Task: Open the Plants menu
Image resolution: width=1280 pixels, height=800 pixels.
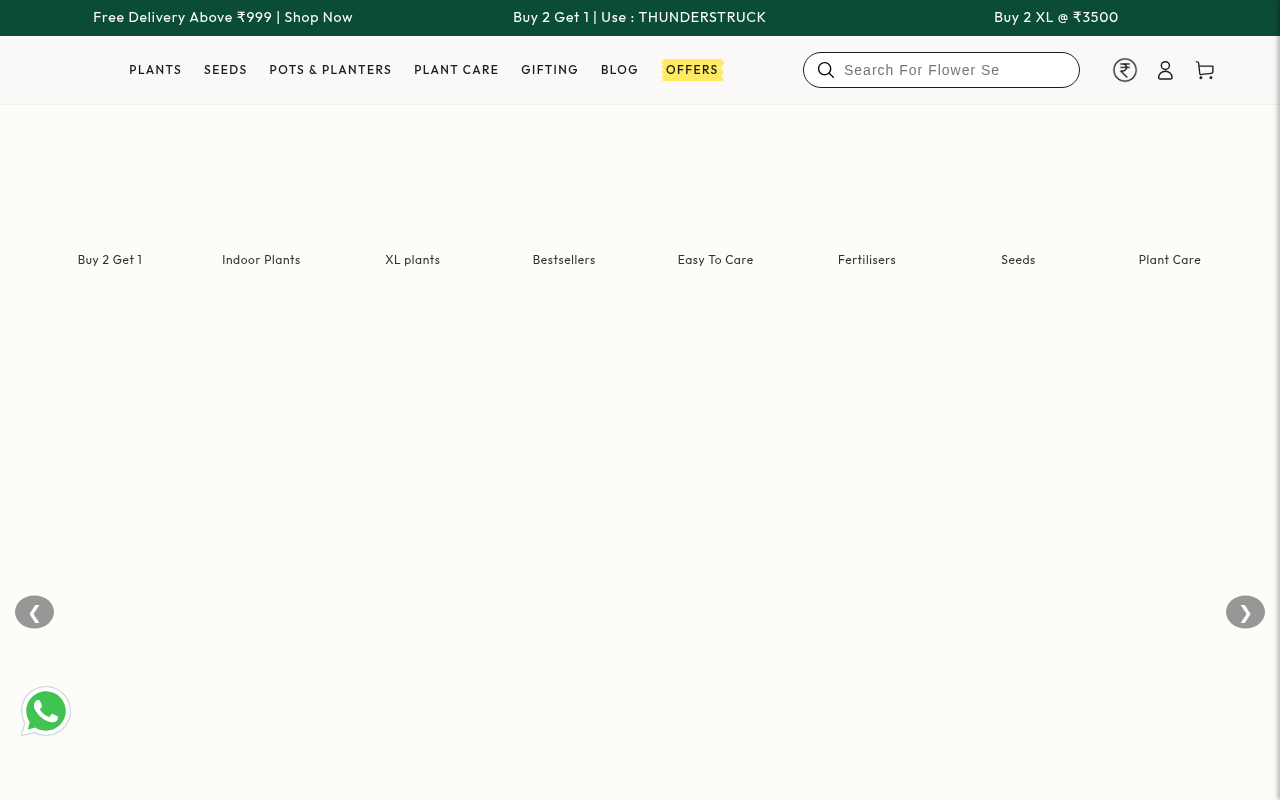Action: [x=155, y=70]
